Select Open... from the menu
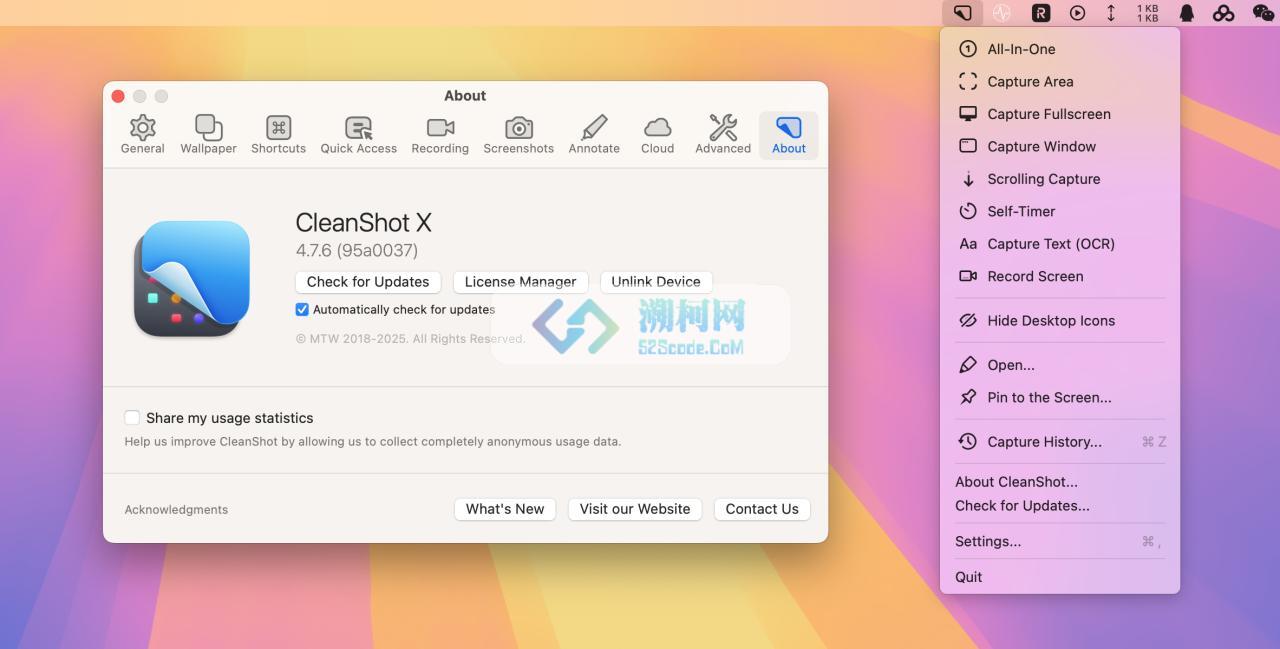 [1060, 365]
